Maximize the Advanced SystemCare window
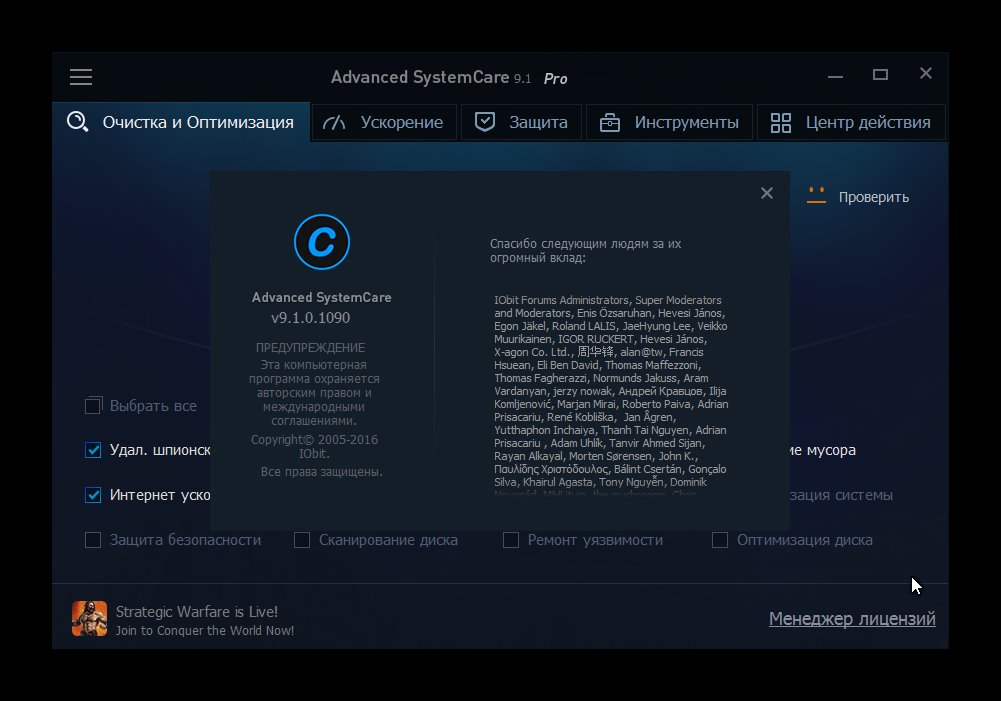The width and height of the screenshot is (1001, 701). [x=880, y=75]
